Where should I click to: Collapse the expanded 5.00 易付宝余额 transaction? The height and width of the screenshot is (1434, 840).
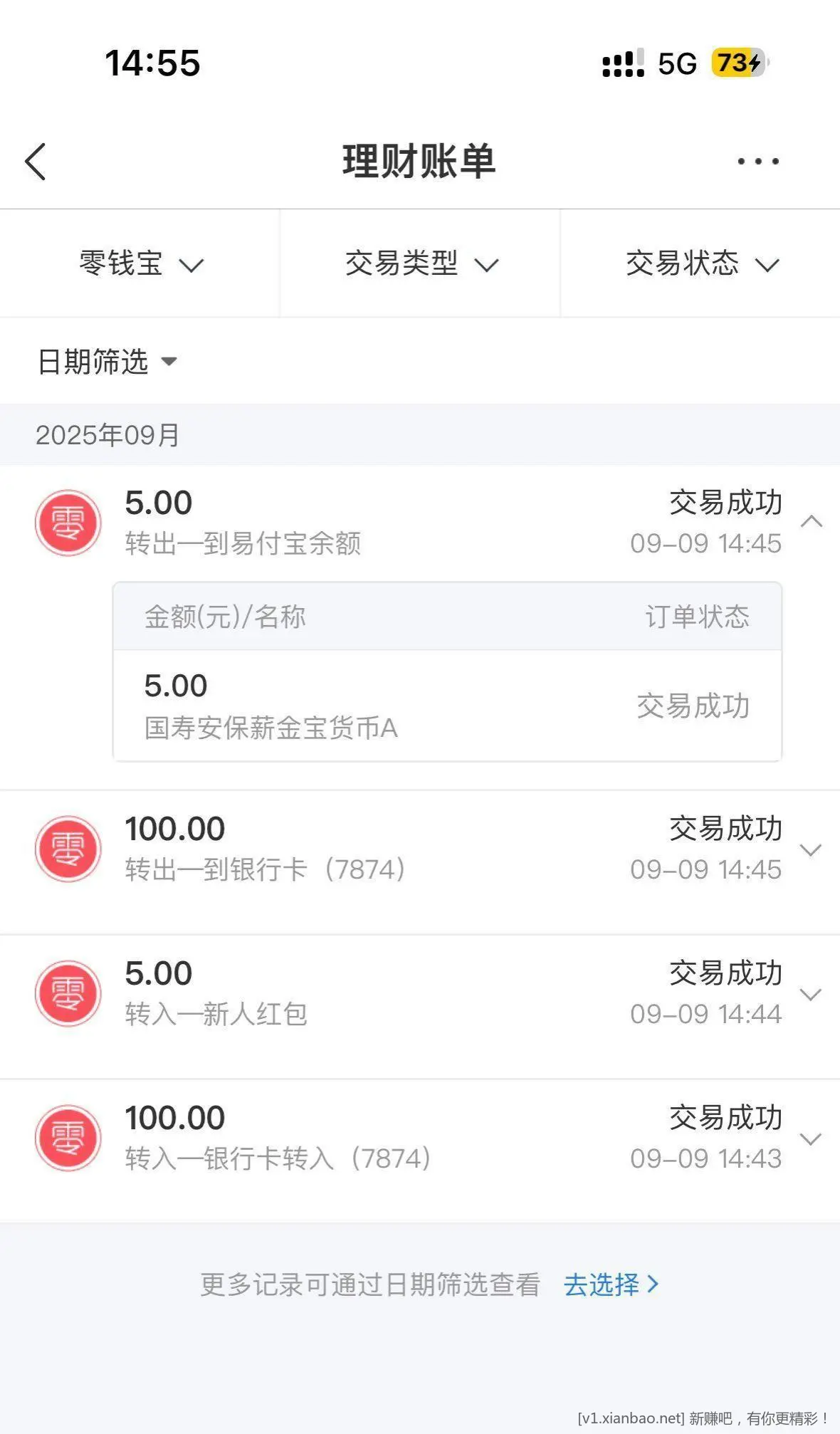pyautogui.click(x=812, y=522)
